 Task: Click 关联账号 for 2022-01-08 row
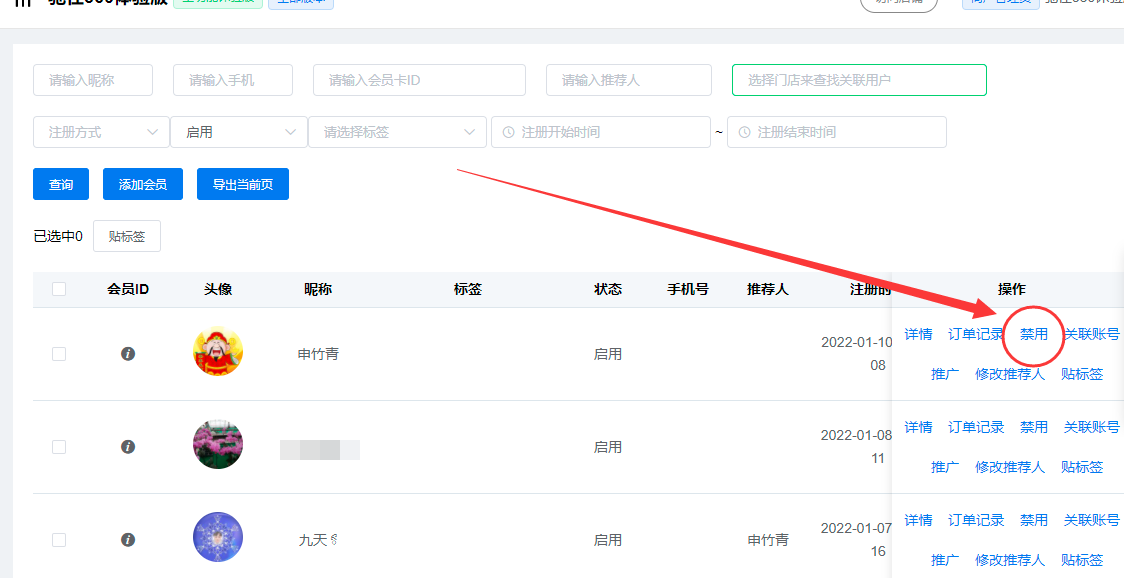point(1091,427)
